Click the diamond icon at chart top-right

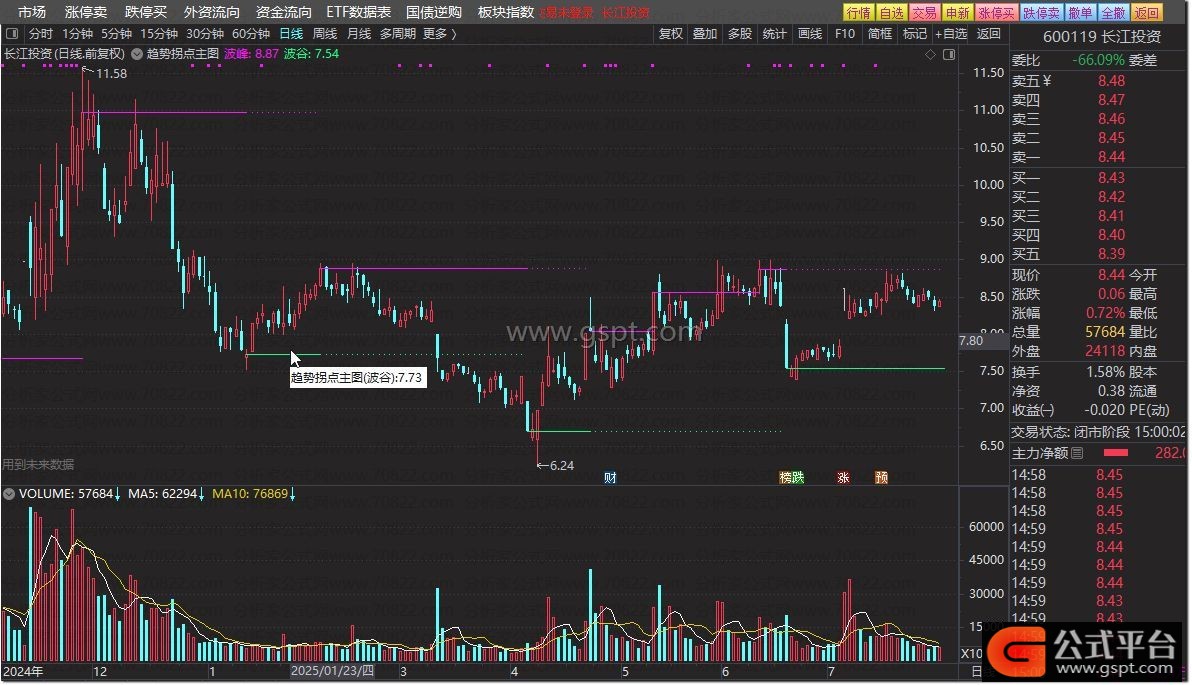[930, 53]
